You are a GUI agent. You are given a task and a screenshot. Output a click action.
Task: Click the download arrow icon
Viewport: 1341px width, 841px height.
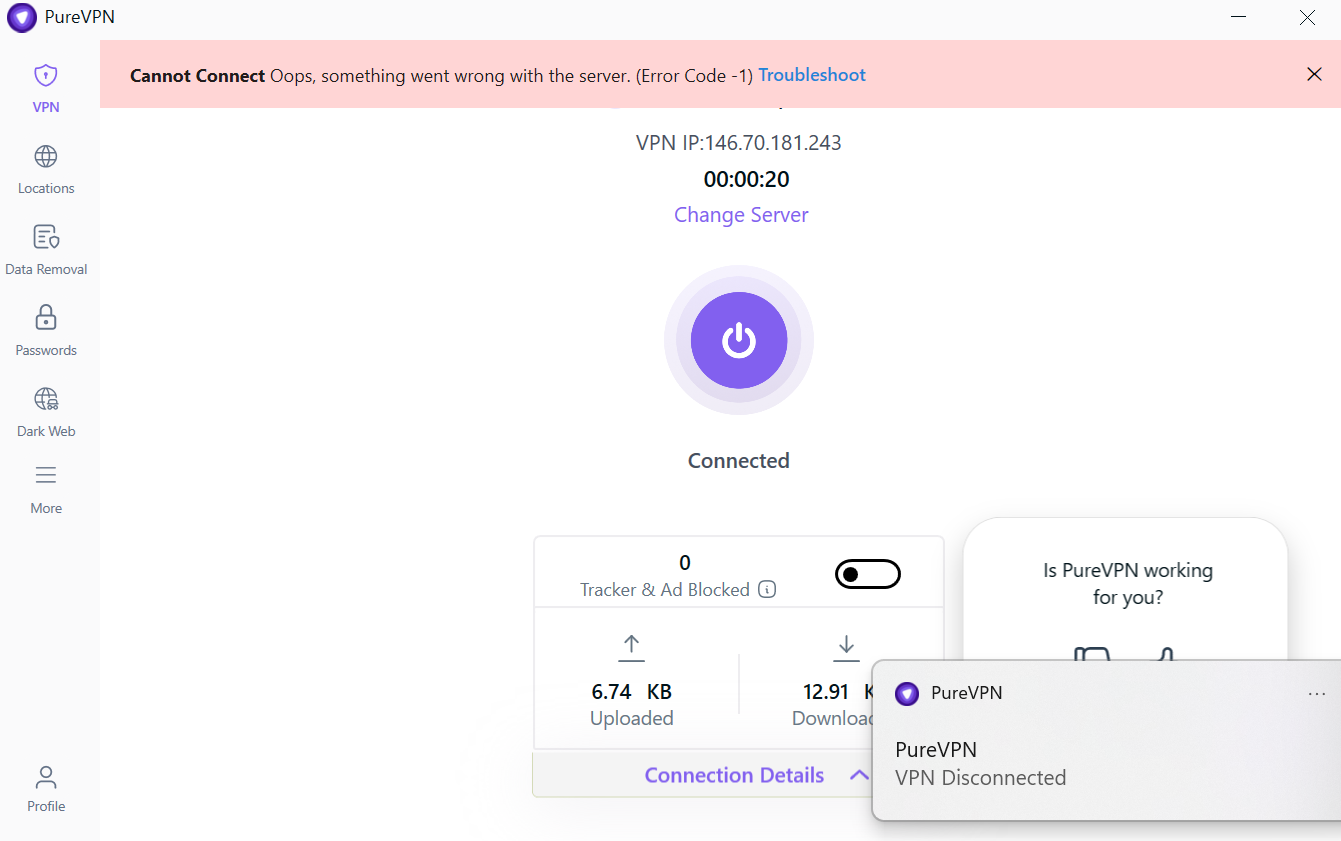[x=846, y=647]
